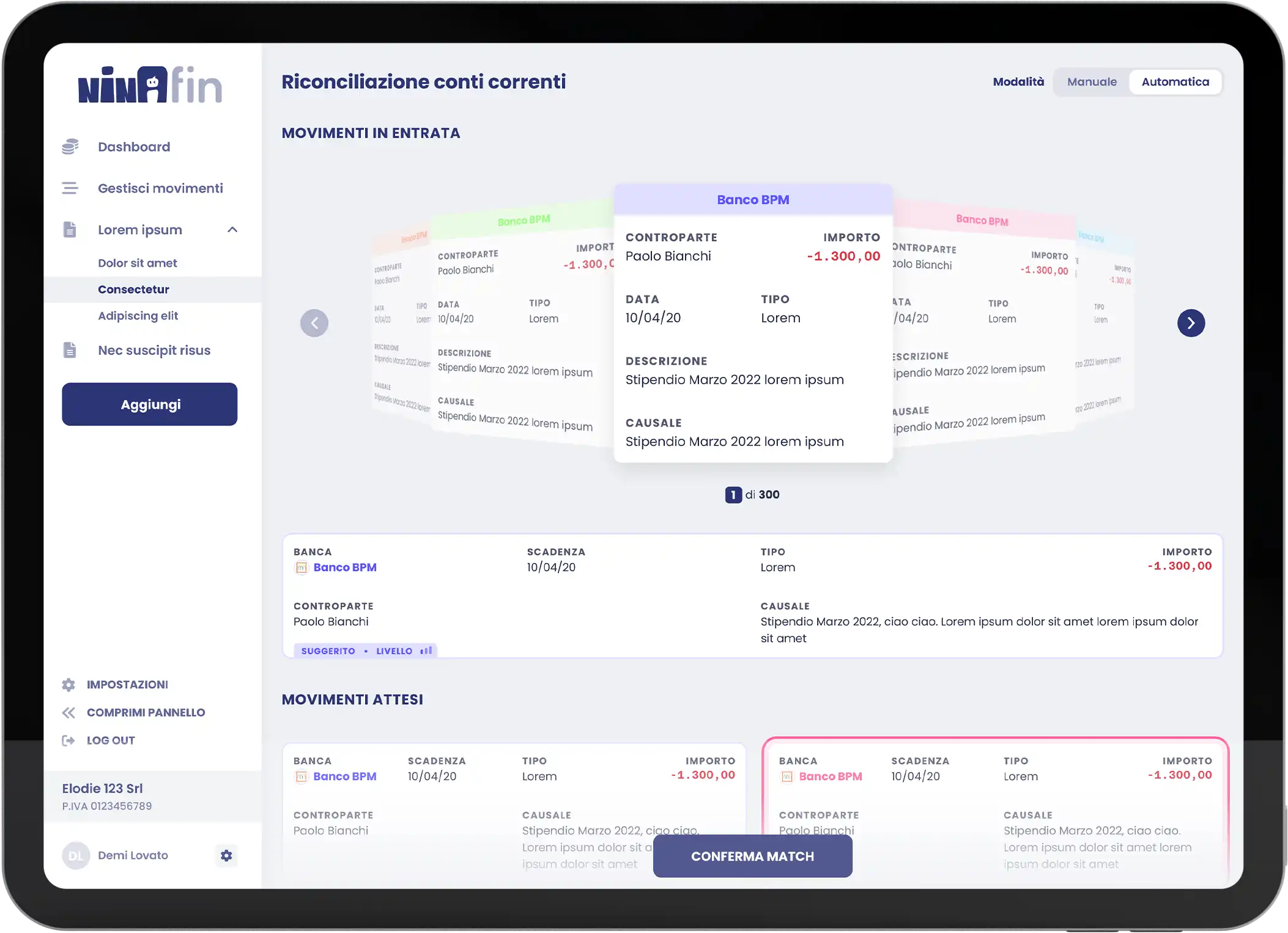Click the Log out icon
Viewport: 1288px width, 933px height.
tap(68, 741)
